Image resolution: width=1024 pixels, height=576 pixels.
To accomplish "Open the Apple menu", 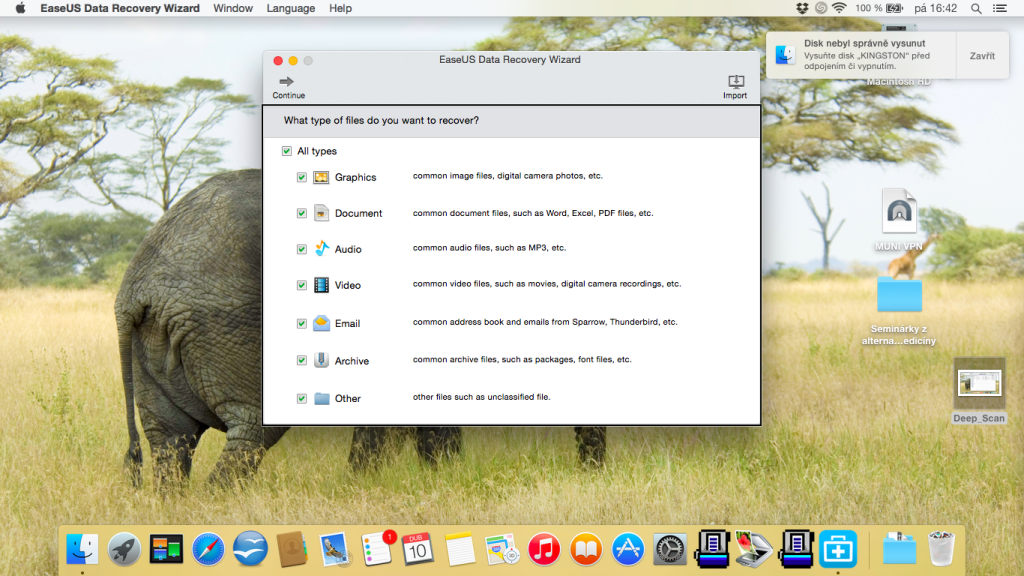I will pyautogui.click(x=19, y=8).
